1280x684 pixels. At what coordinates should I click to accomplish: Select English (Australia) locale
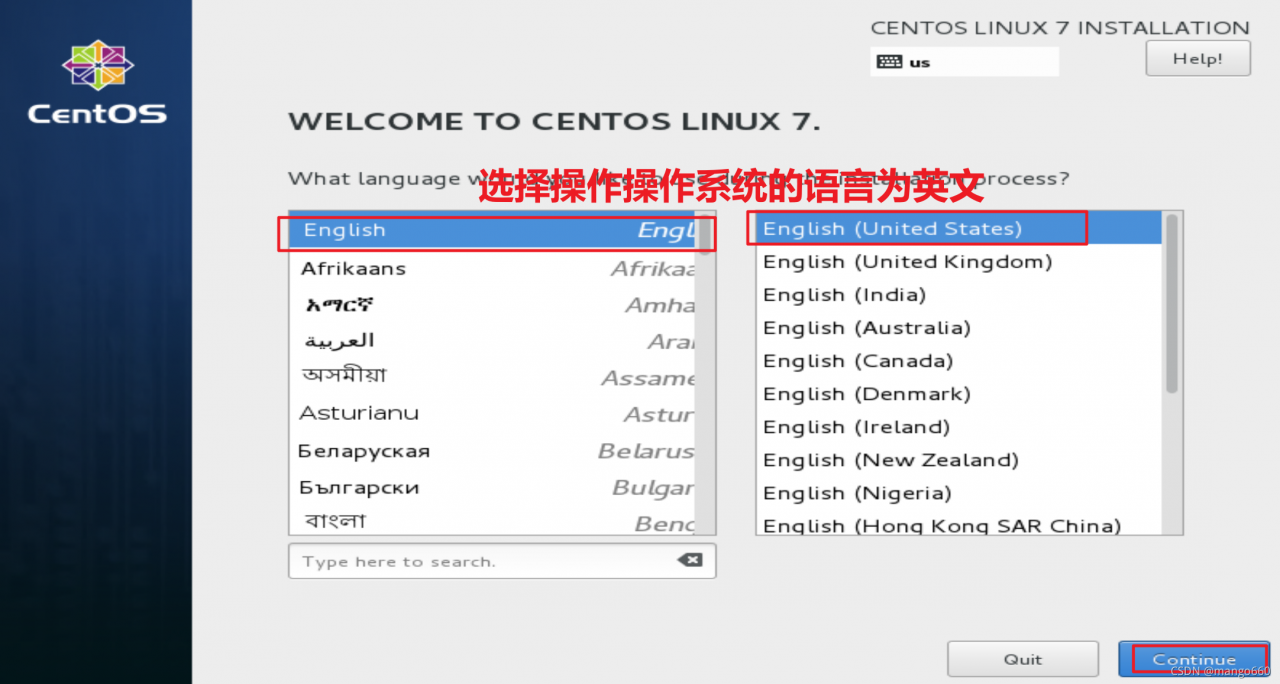pos(865,327)
